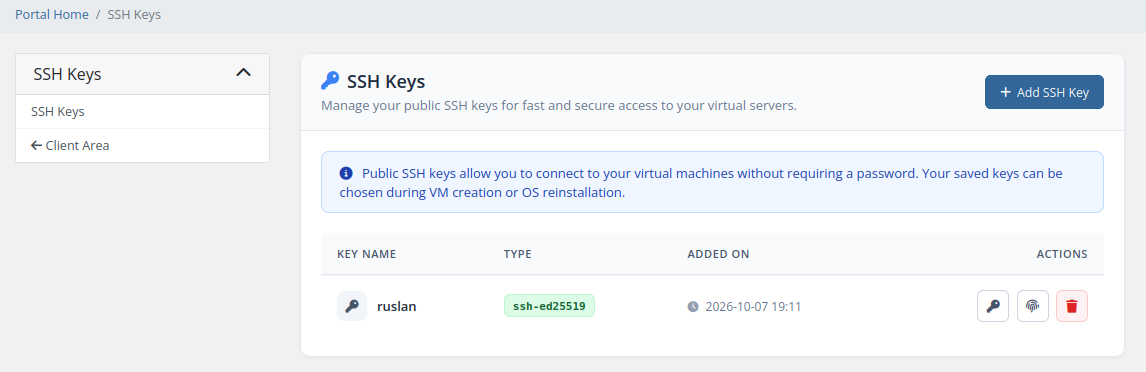The height and width of the screenshot is (372, 1146).
Task: Select the ssh-ed25519 type badge
Action: click(x=550, y=305)
